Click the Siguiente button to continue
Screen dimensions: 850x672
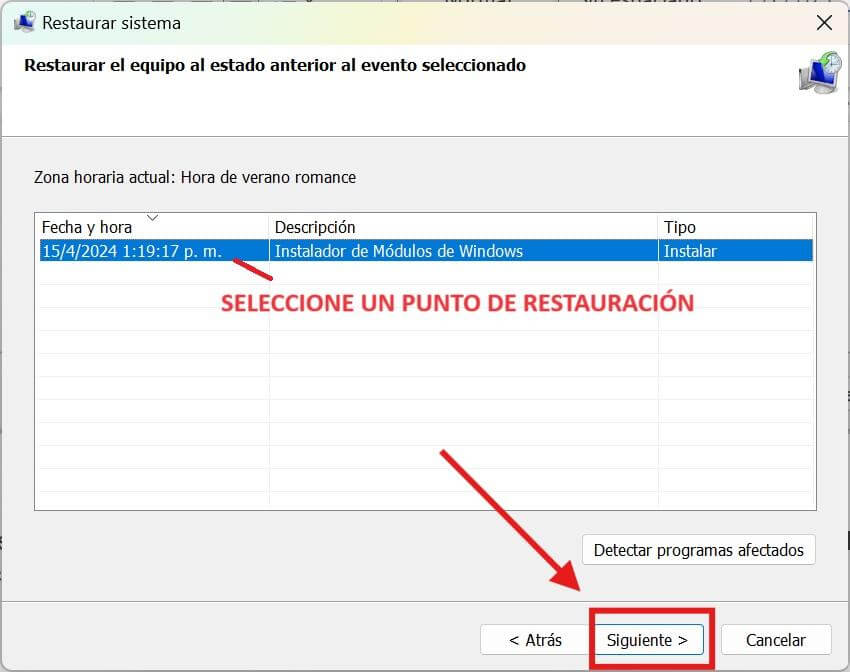pos(649,639)
